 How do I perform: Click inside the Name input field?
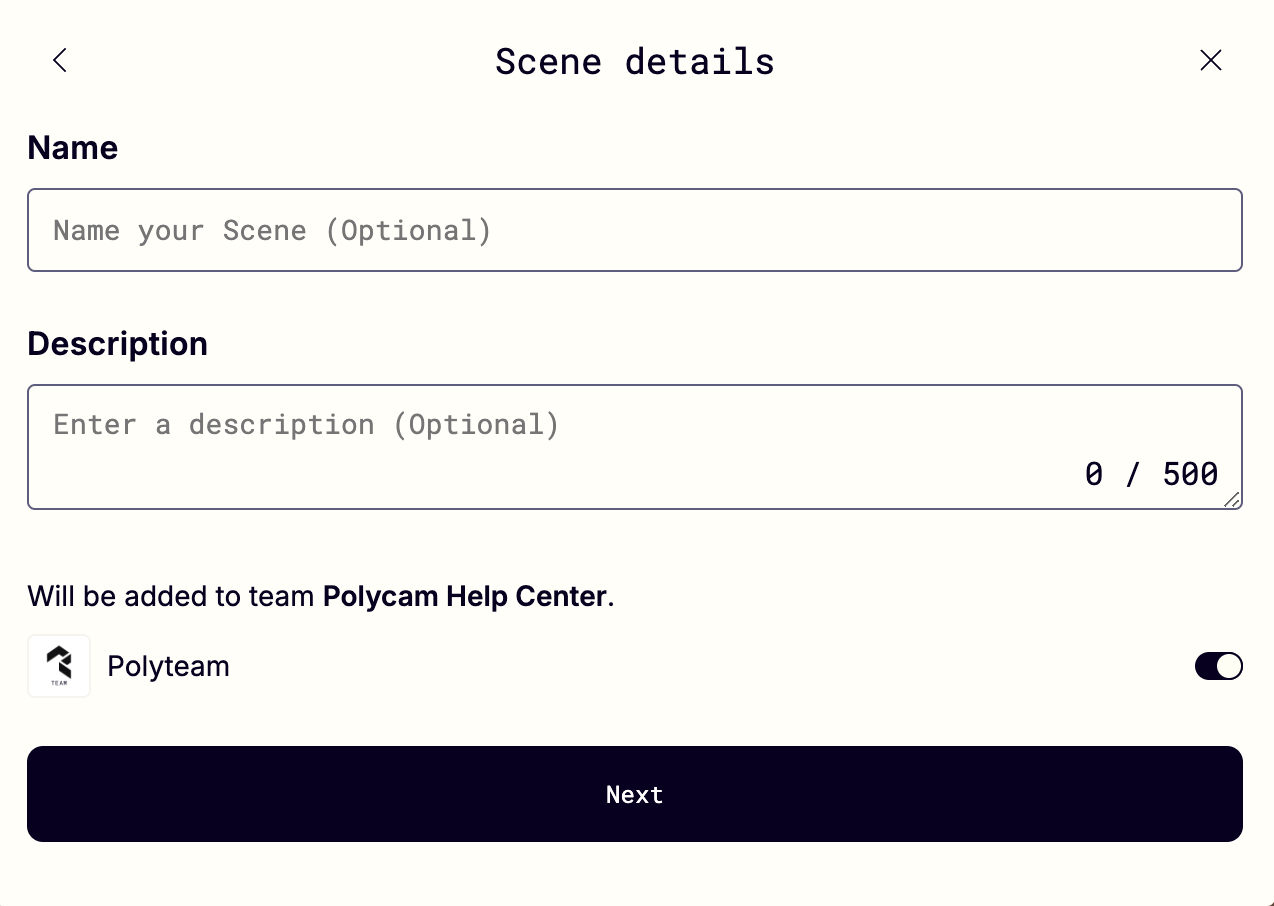coord(635,230)
